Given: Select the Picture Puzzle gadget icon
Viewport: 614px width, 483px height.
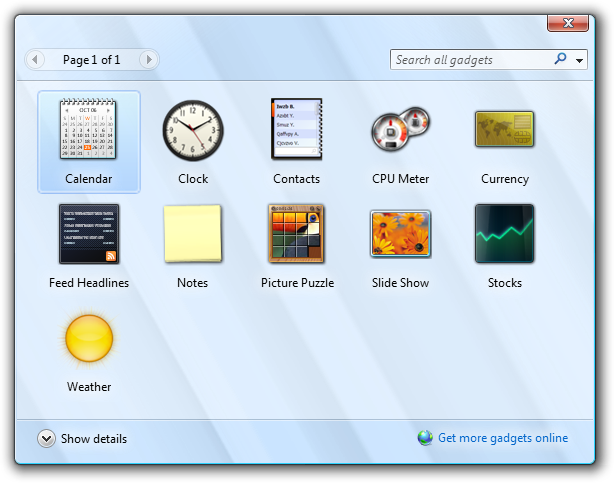Looking at the screenshot, I should 296,233.
